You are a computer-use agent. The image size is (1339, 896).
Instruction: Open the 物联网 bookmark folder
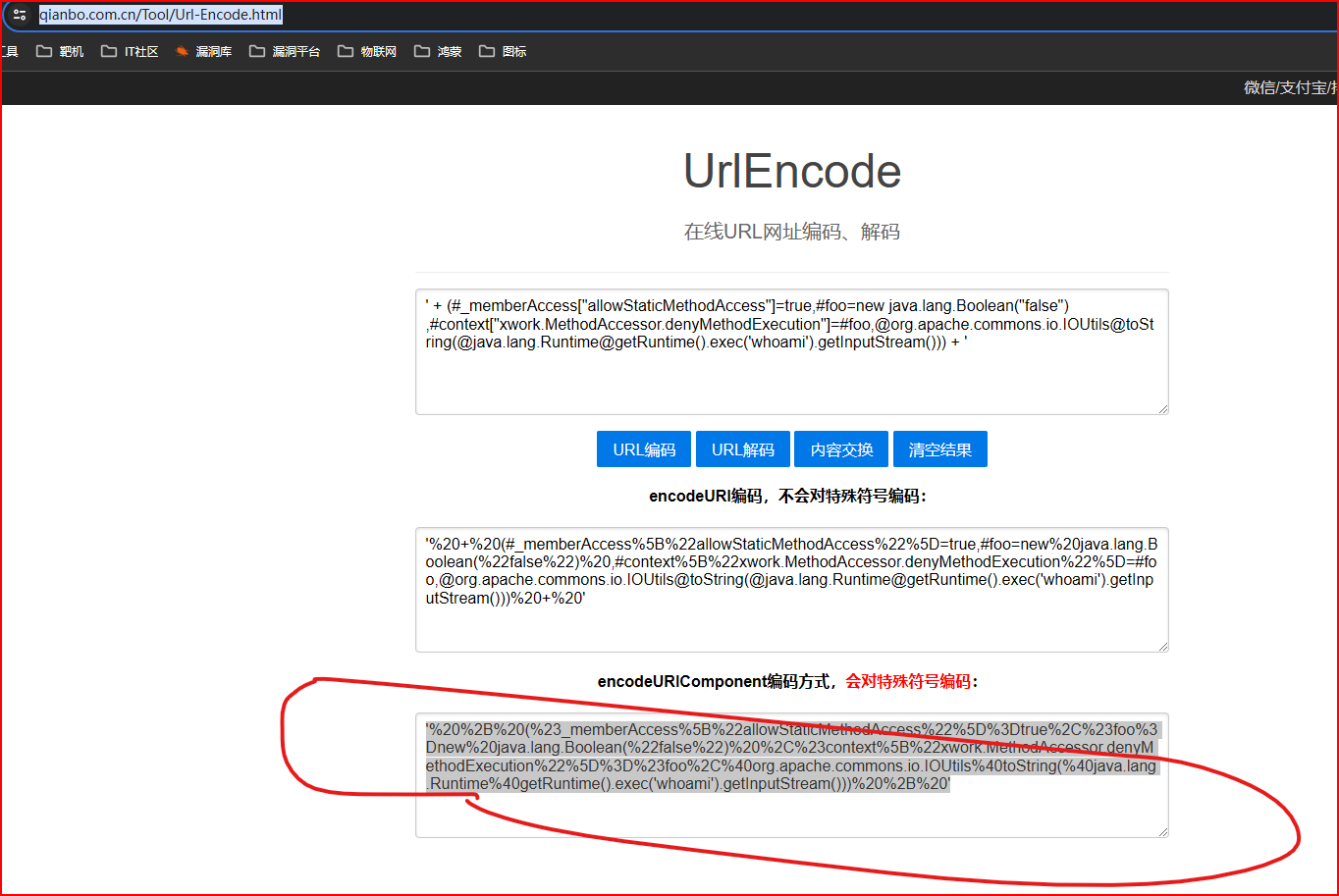pos(367,51)
